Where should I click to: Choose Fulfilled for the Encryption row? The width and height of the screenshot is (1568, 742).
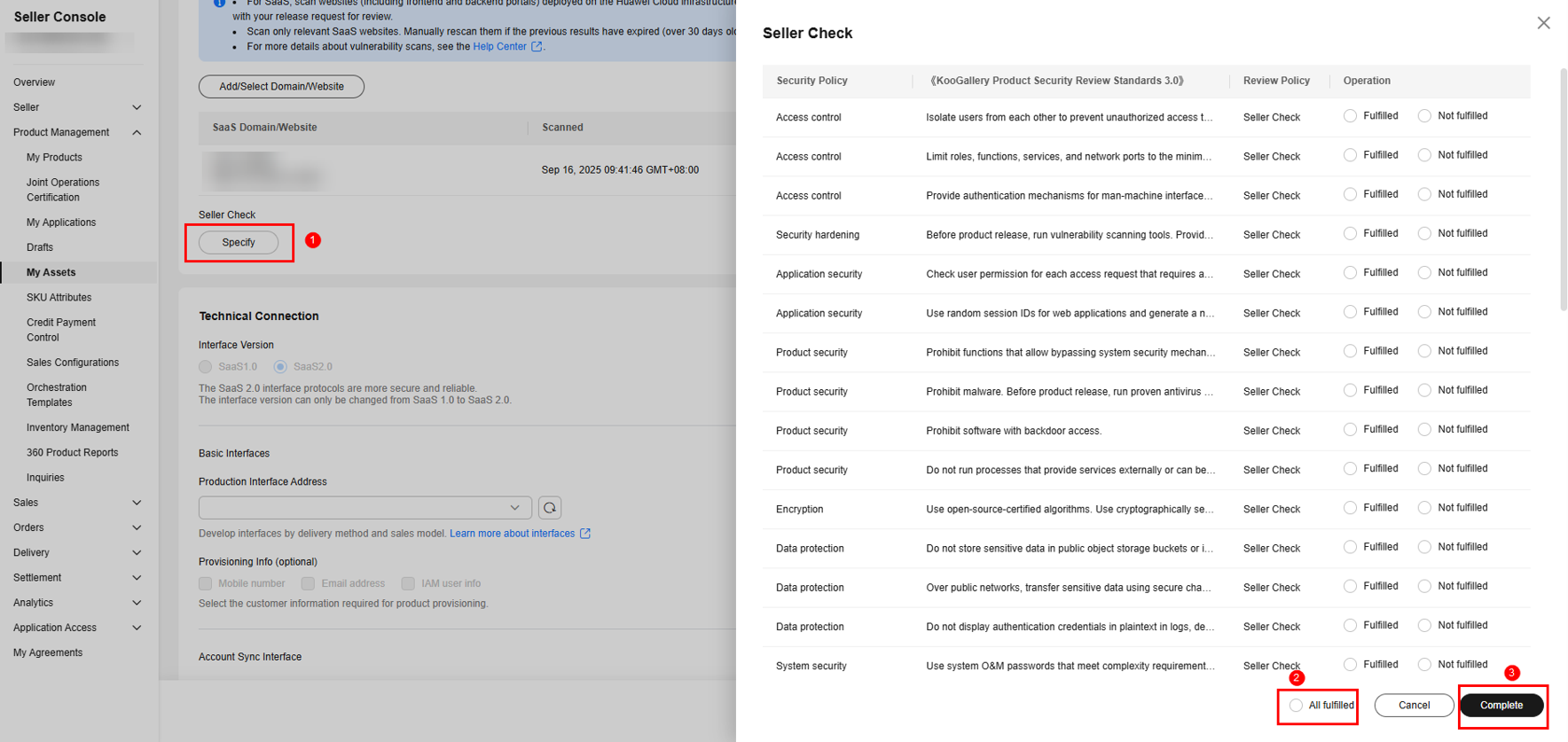1350,508
